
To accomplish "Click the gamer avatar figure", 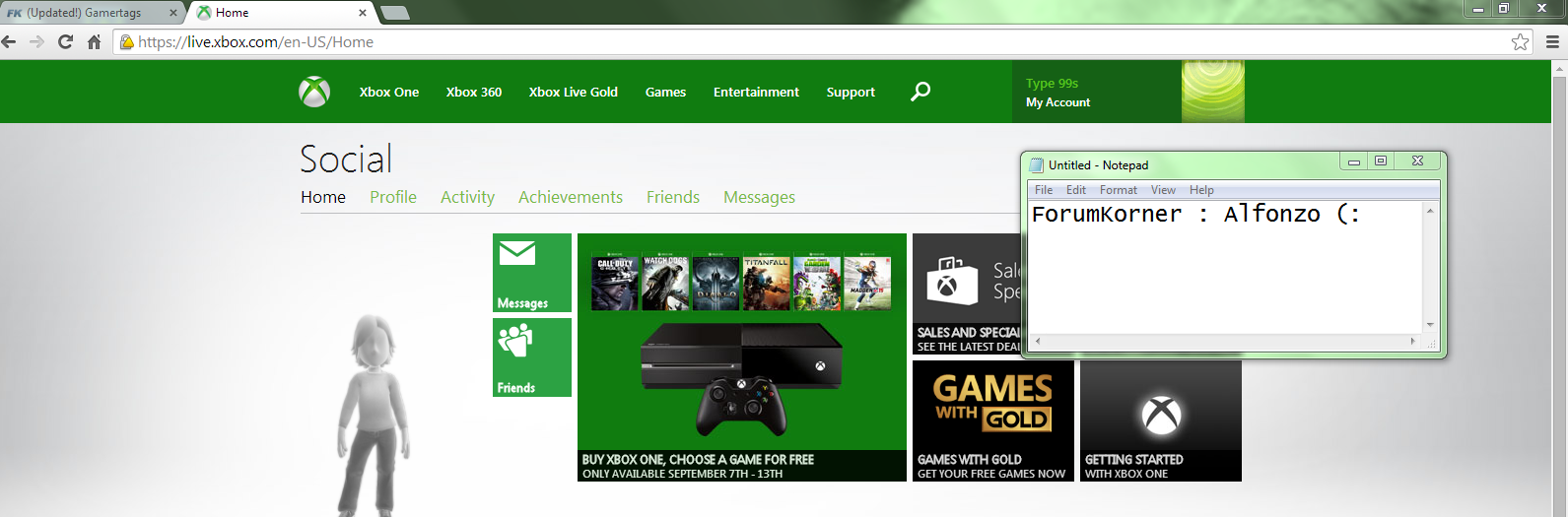I will (374, 414).
